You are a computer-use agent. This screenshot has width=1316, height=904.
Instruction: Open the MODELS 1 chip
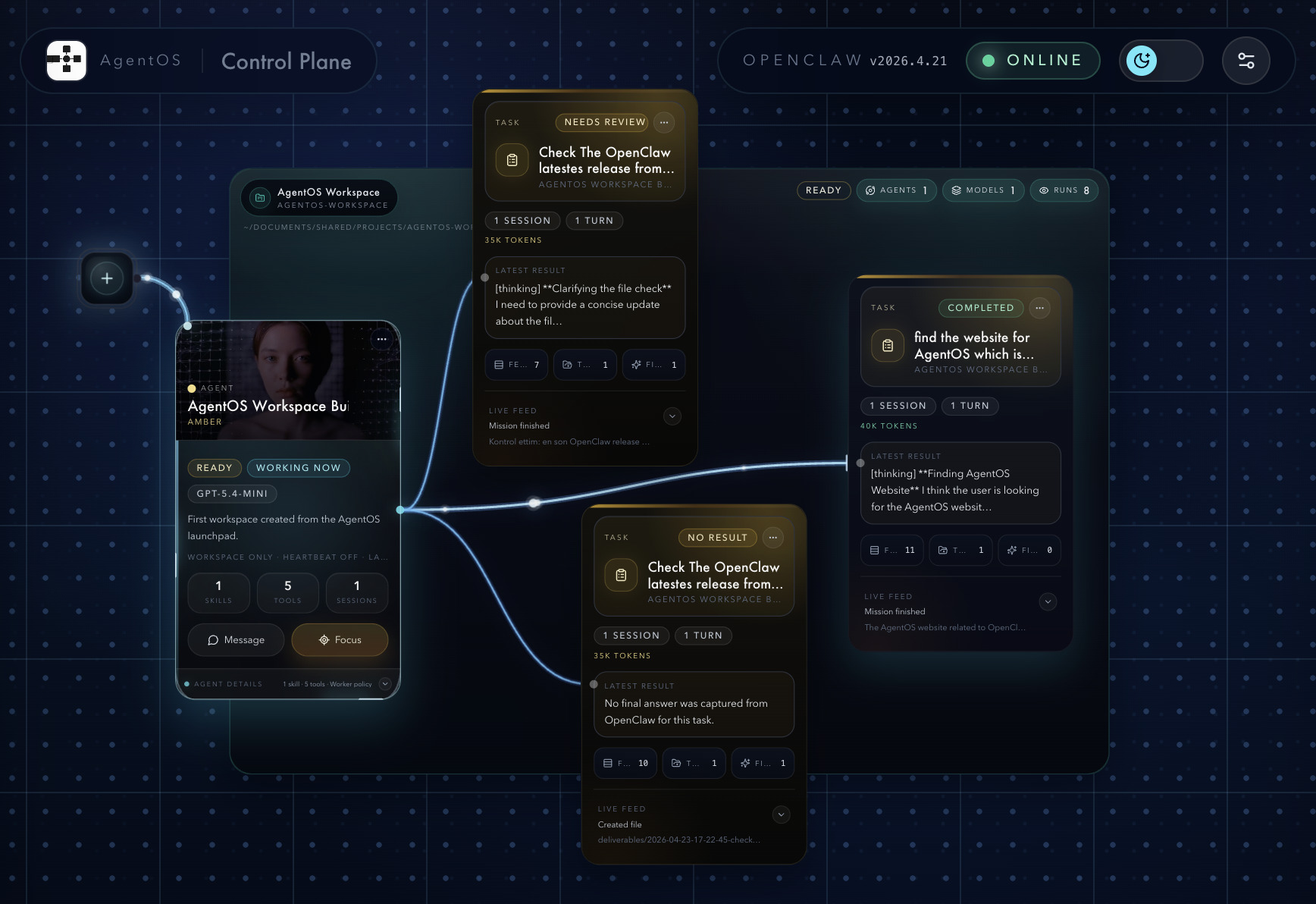tap(983, 190)
